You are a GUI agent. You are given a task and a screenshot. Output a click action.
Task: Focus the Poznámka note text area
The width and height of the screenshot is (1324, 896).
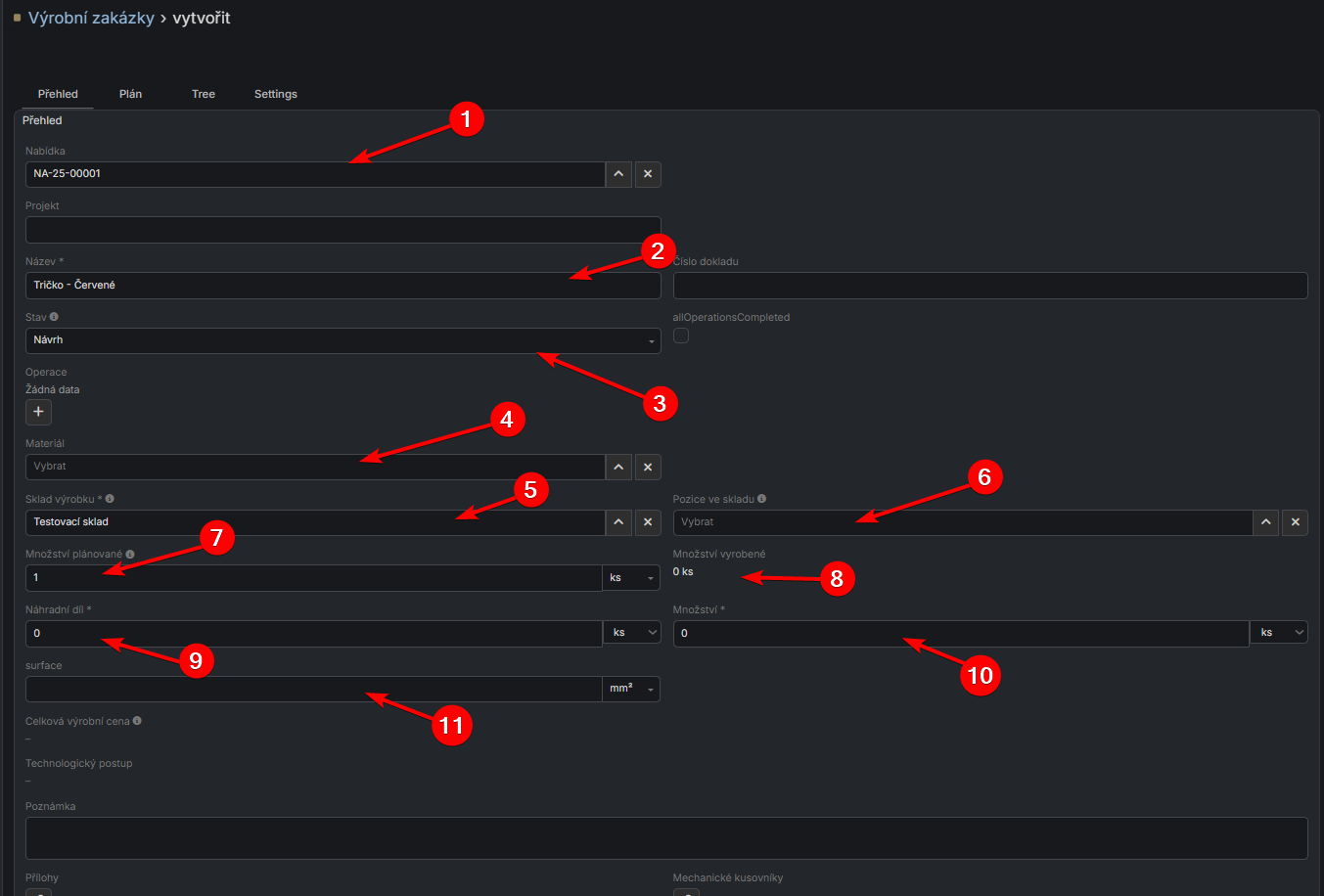coord(665,838)
